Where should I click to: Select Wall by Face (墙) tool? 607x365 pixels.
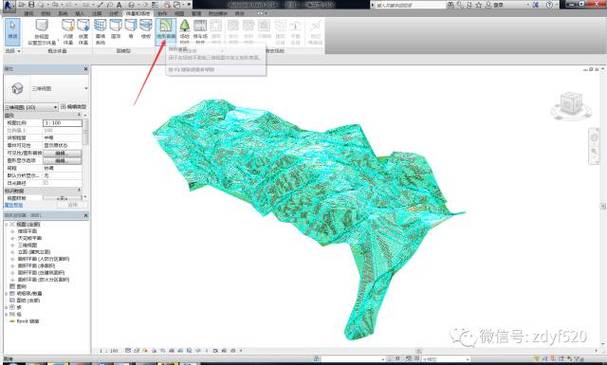[x=131, y=29]
